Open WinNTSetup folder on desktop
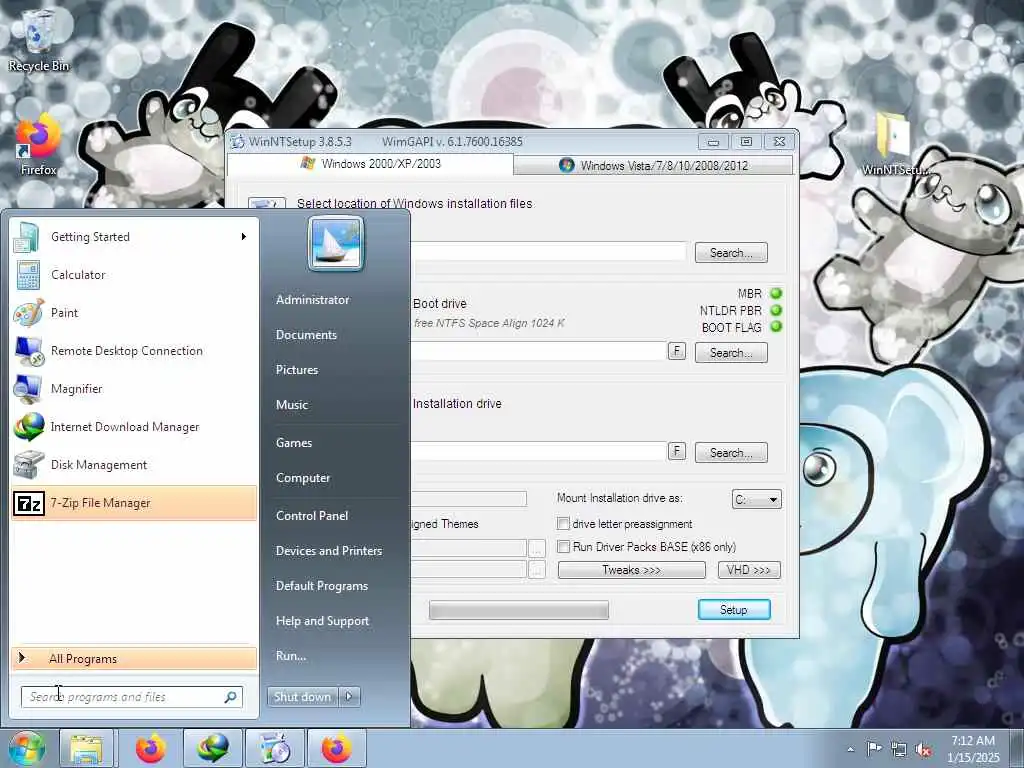1024x768 pixels. pos(895,145)
